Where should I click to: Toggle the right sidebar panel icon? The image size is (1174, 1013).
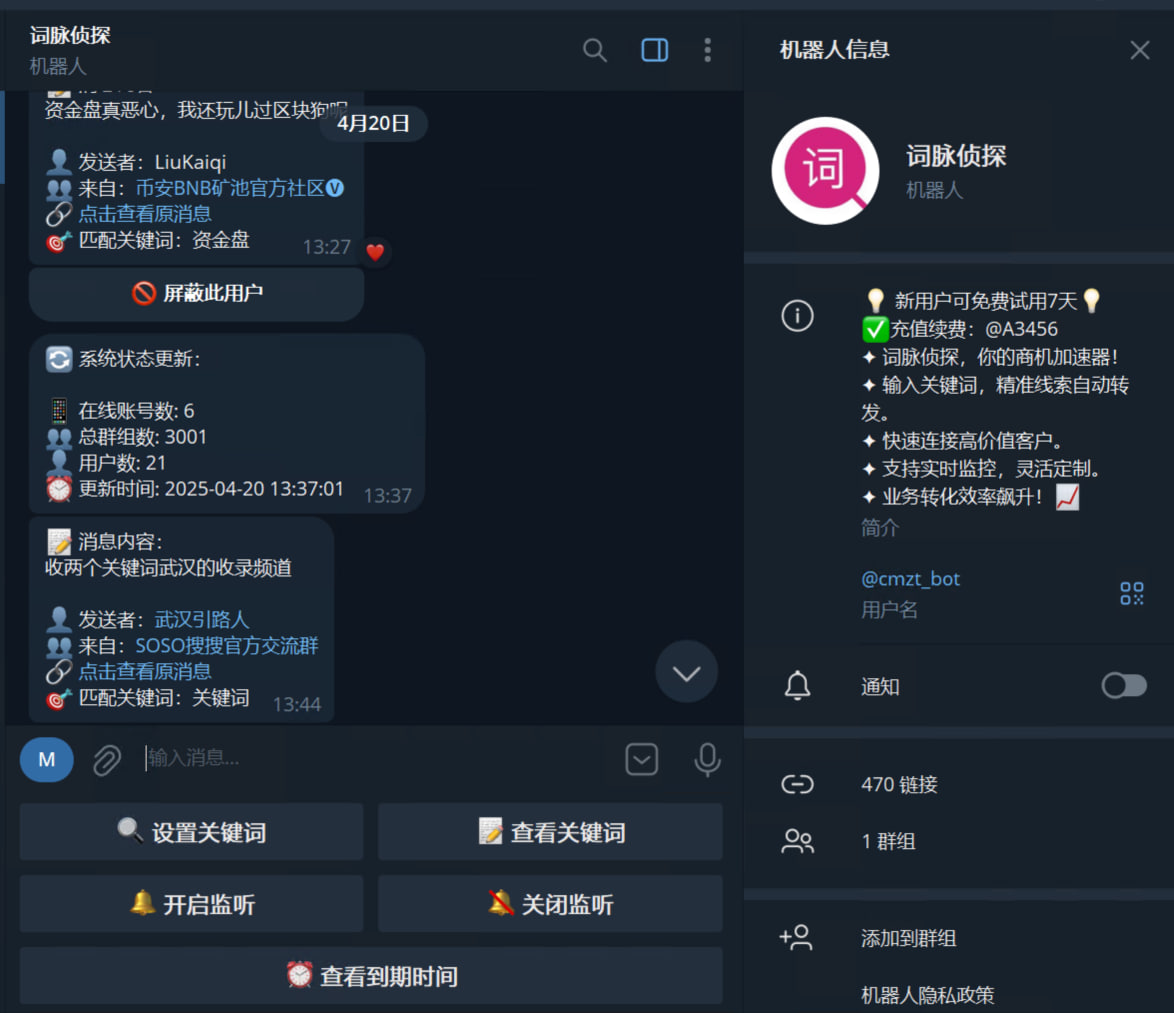pos(654,50)
